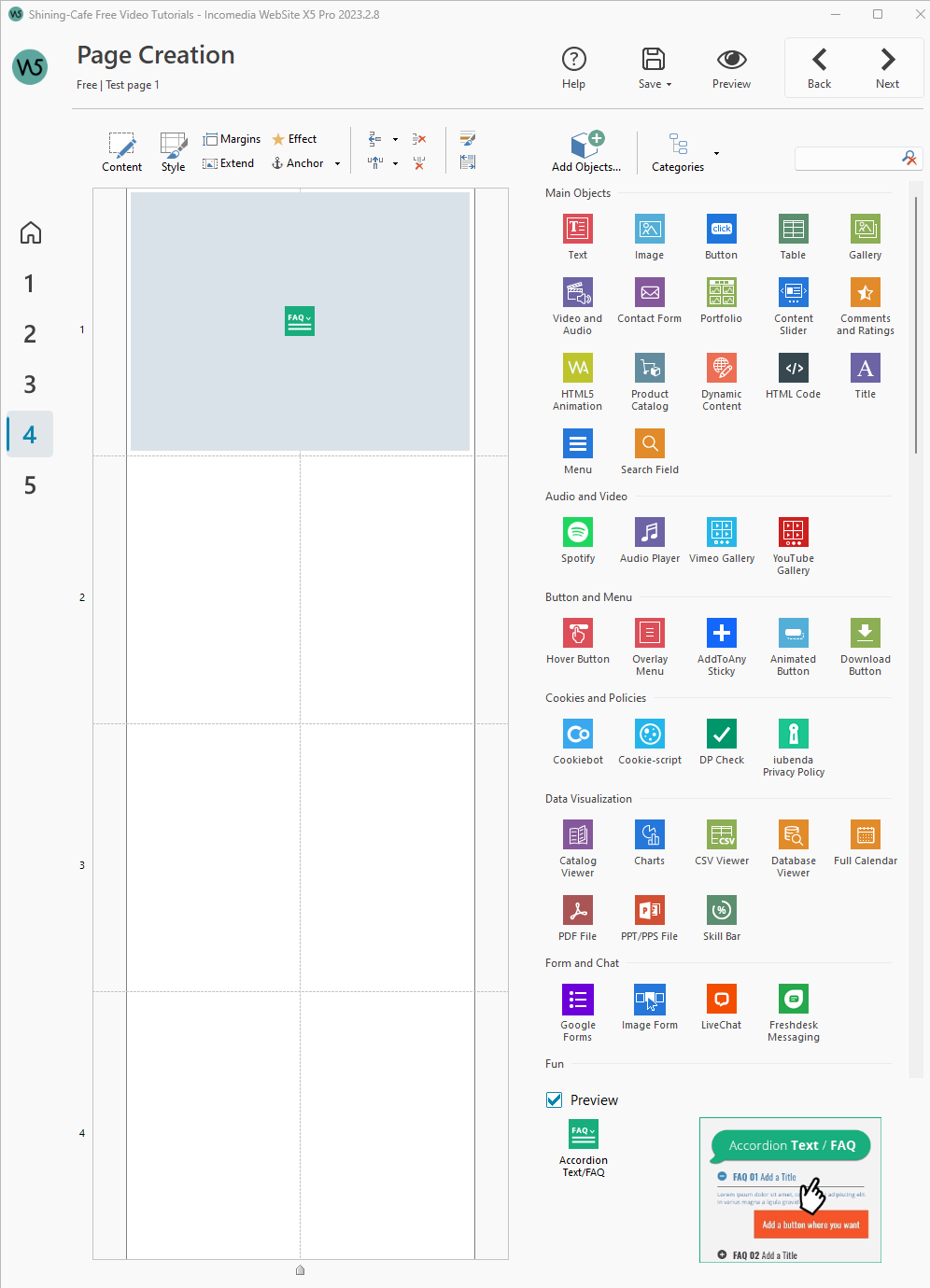Screen dimensions: 930x1288
Task: Pick the Portfolio object
Action: [721, 292]
